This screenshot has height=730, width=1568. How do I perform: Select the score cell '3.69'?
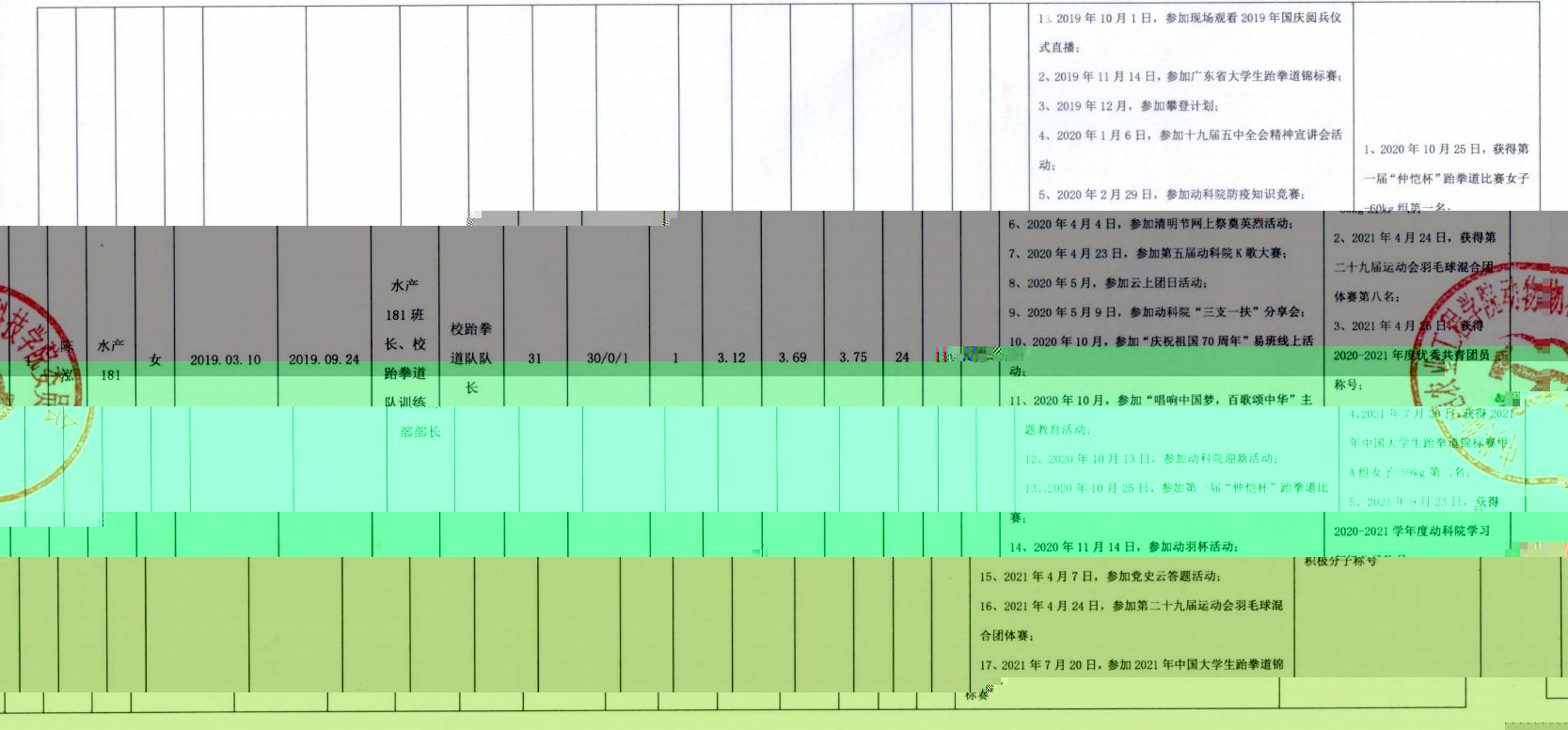792,357
